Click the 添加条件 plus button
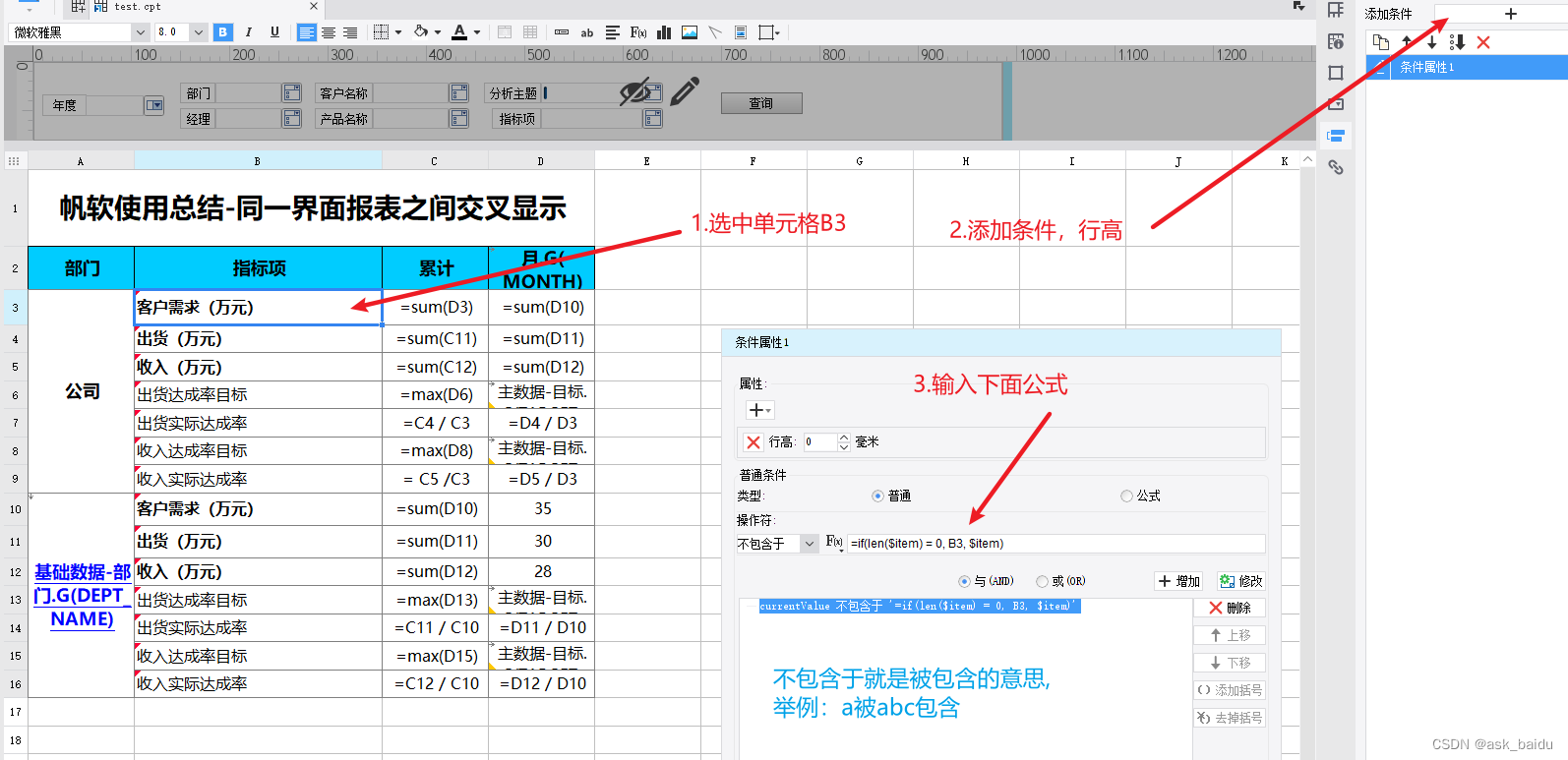 [x=1511, y=14]
